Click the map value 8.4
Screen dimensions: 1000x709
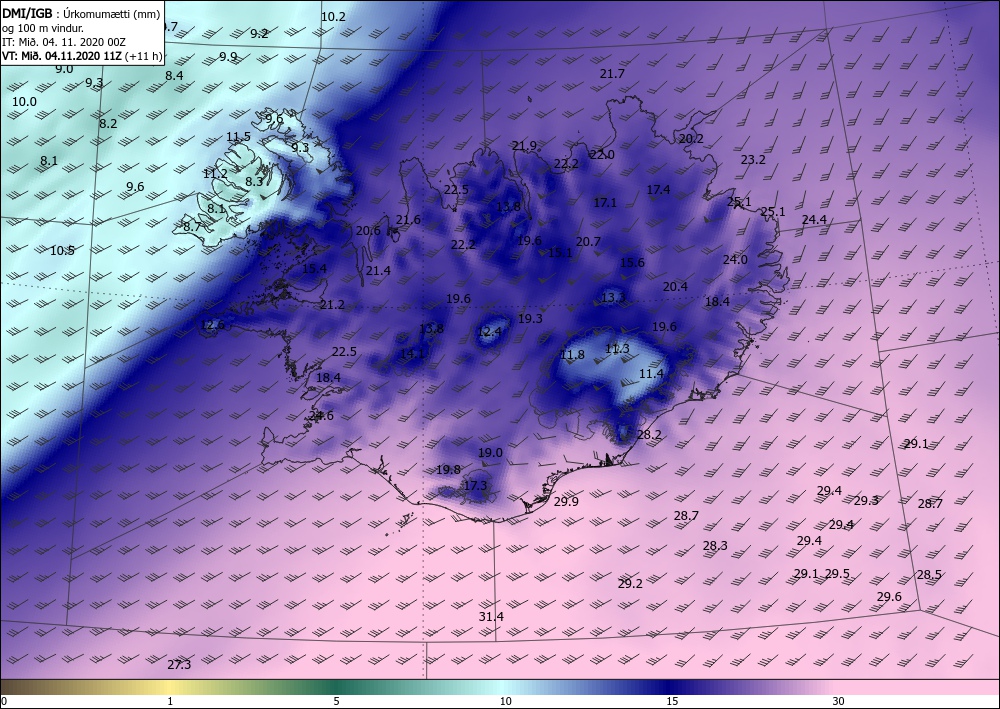click(174, 75)
